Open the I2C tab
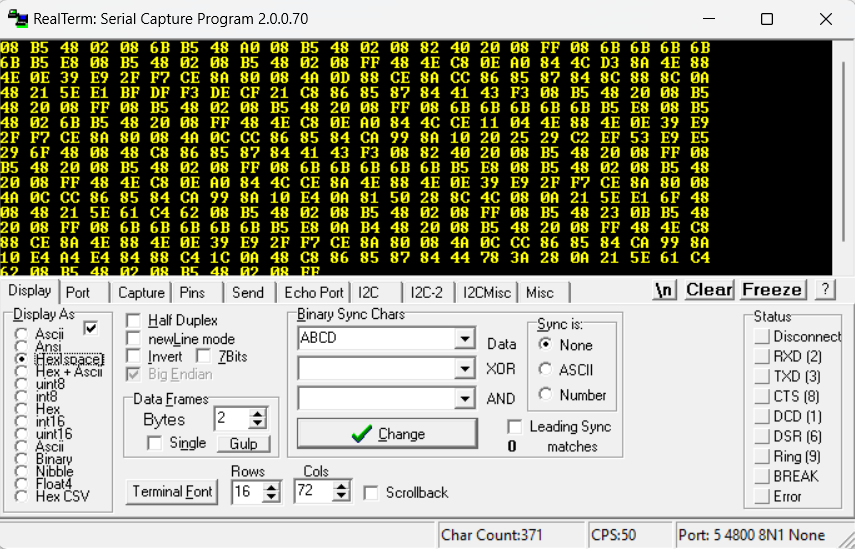The width and height of the screenshot is (855, 549). [x=369, y=293]
